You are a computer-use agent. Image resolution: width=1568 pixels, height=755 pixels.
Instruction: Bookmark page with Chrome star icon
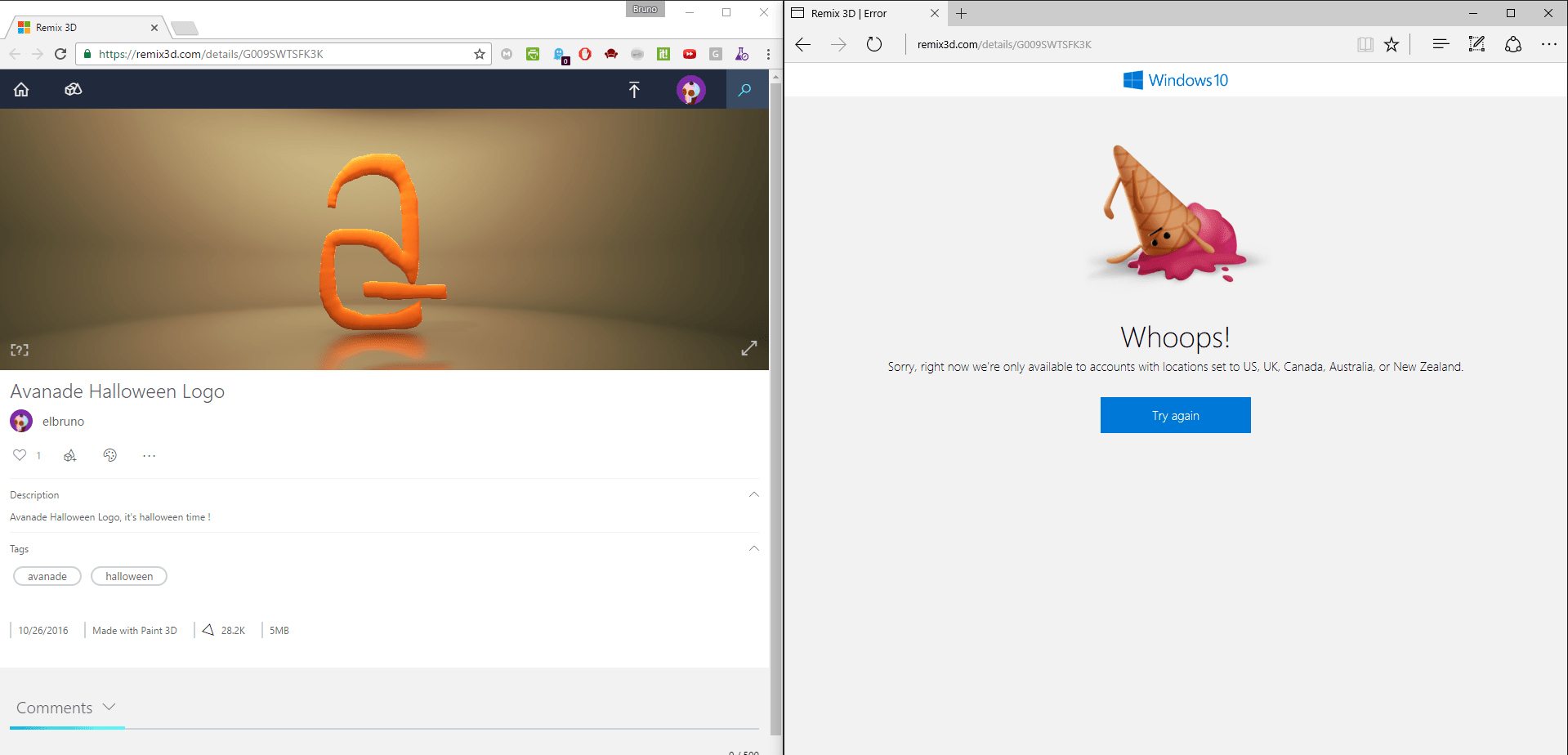pyautogui.click(x=480, y=54)
